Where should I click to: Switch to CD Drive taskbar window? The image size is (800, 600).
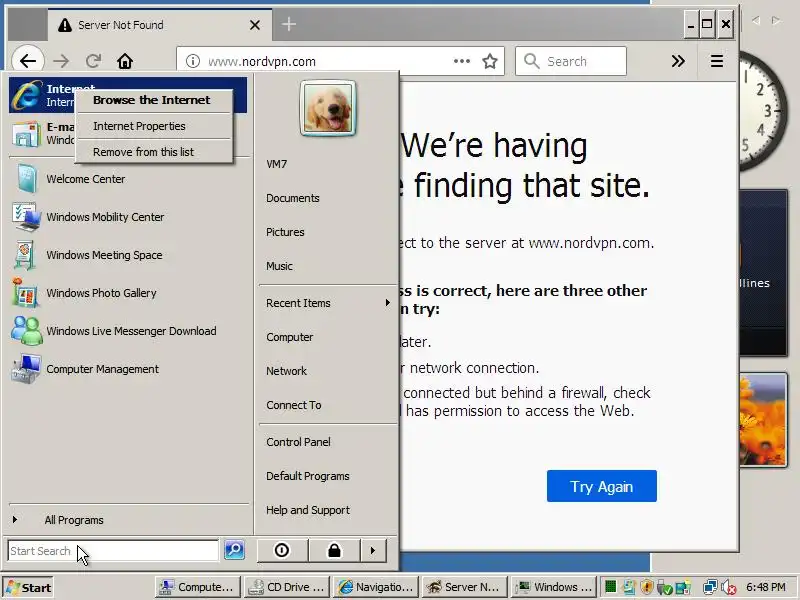point(287,587)
